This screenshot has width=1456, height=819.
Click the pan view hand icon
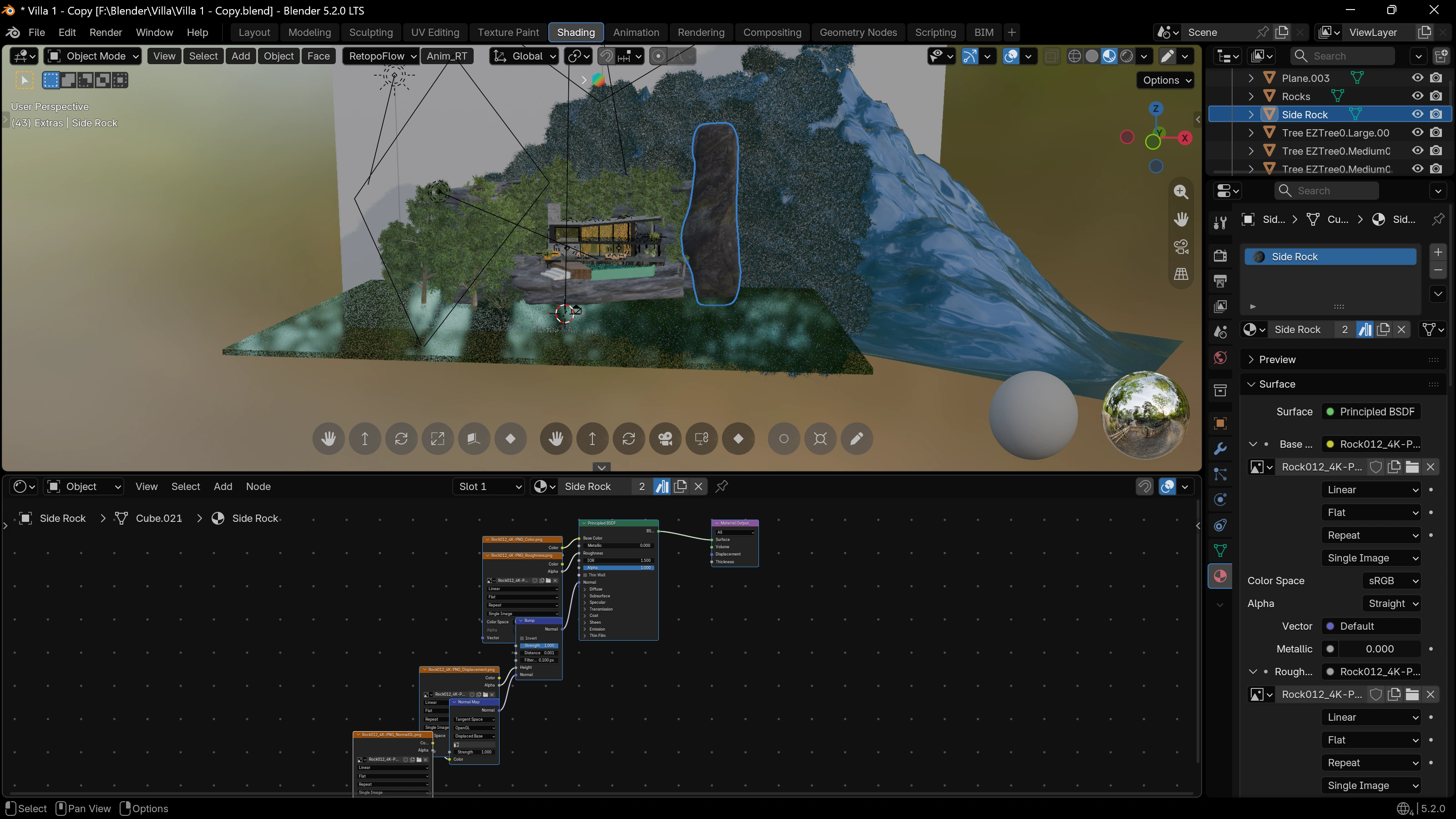1181,219
